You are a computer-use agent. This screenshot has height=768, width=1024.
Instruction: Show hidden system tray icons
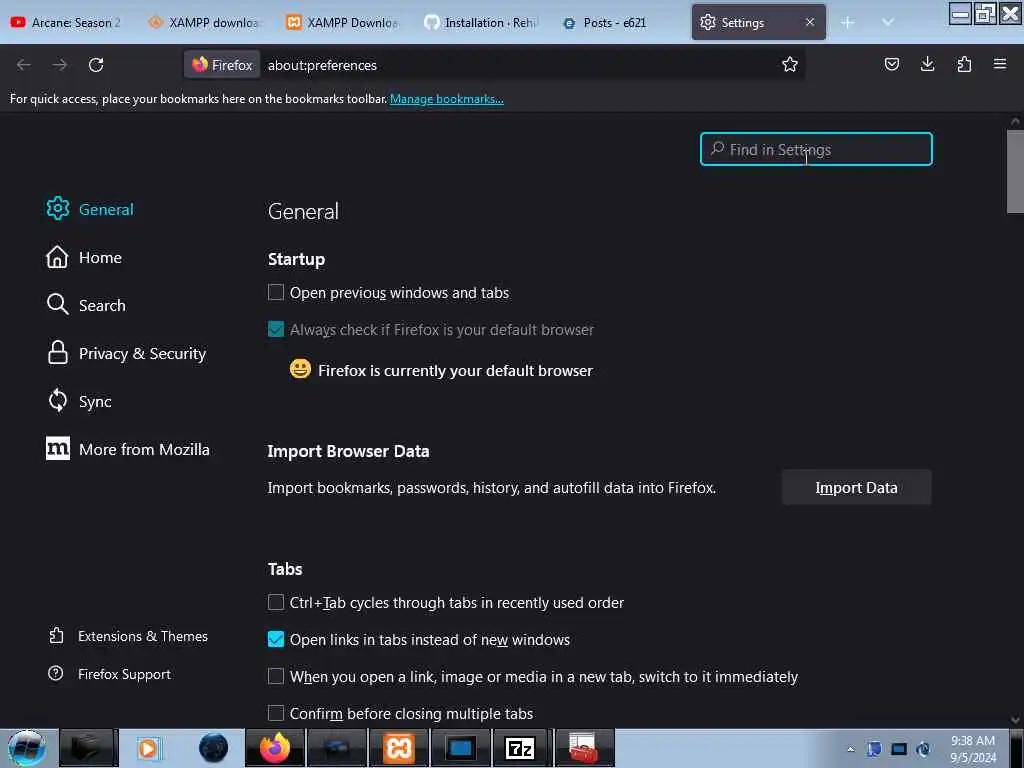tap(850, 749)
